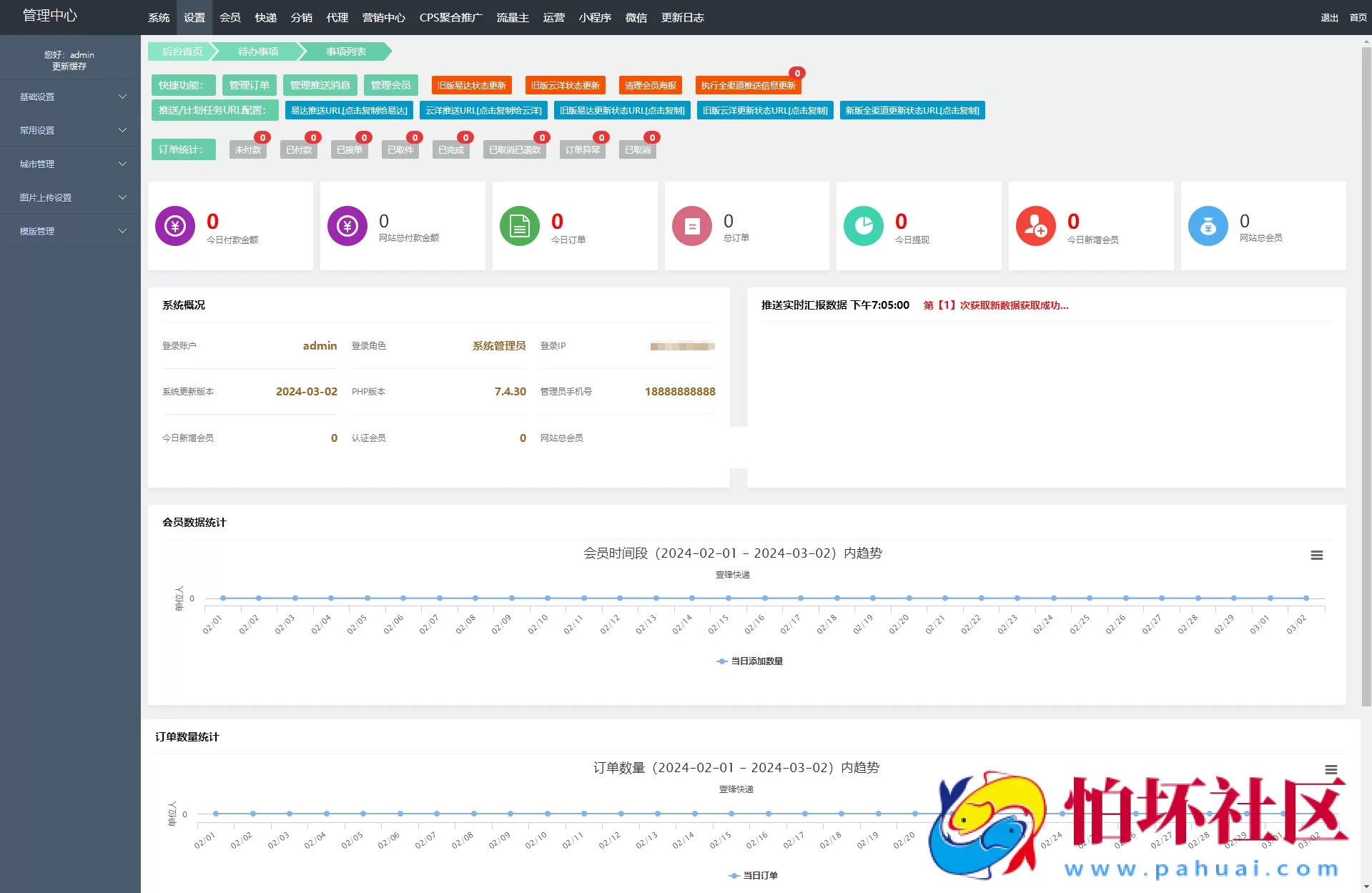Click the 管理订单 quick action button
The width and height of the screenshot is (1372, 893).
coord(249,85)
